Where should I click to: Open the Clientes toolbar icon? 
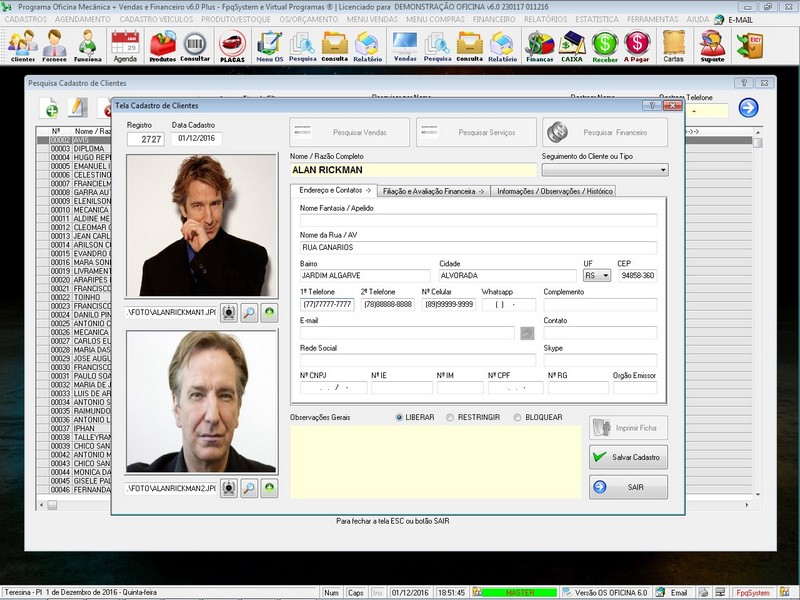click(x=23, y=46)
